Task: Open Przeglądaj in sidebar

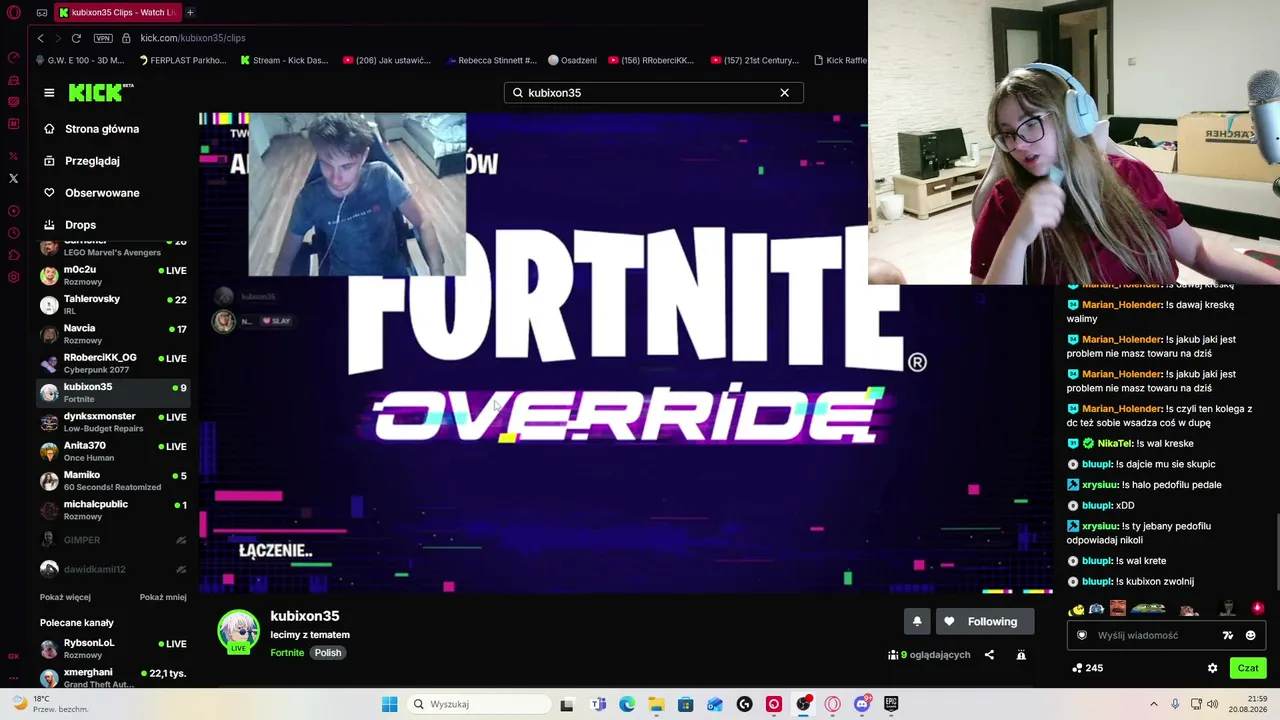Action: click(x=92, y=161)
